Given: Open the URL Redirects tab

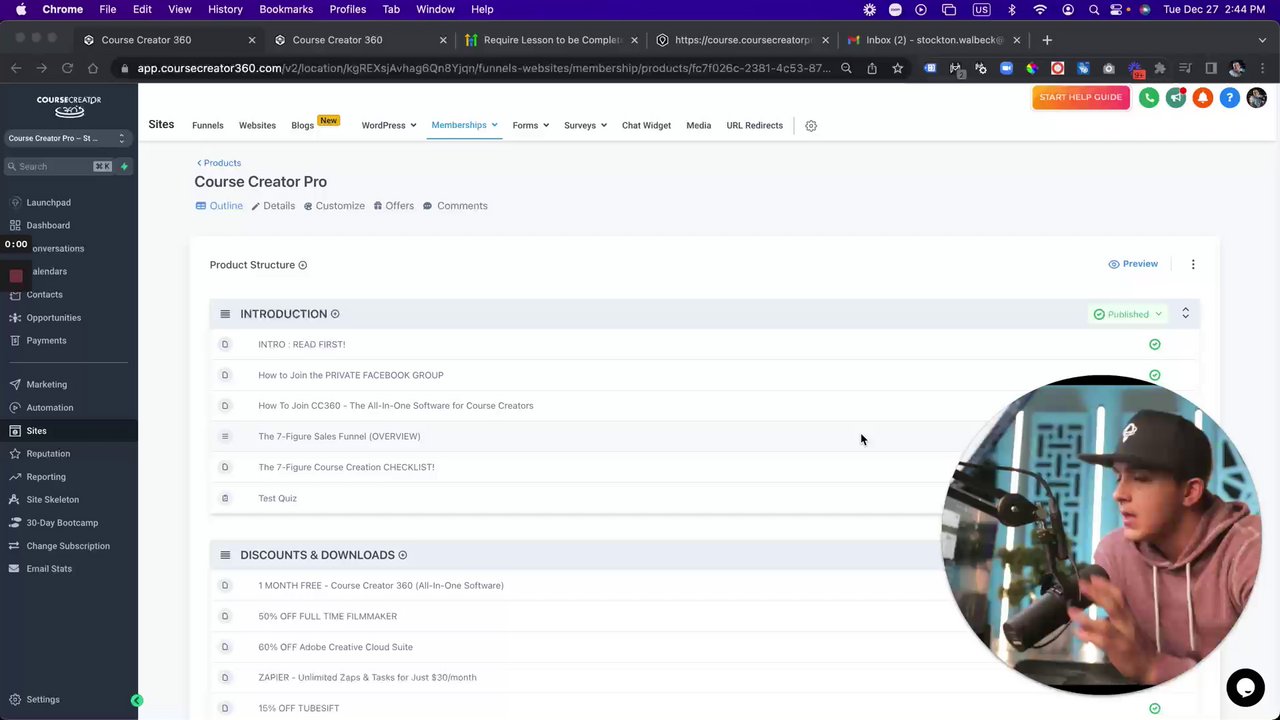Looking at the screenshot, I should point(754,126).
